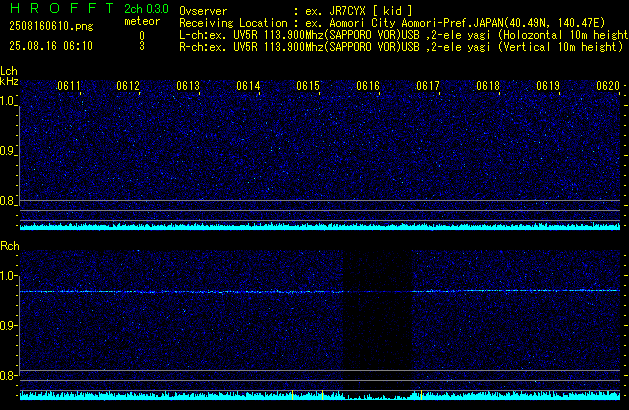Select the Ovserver line with JR7CYX
The image size is (629, 410).
click(x=296, y=11)
